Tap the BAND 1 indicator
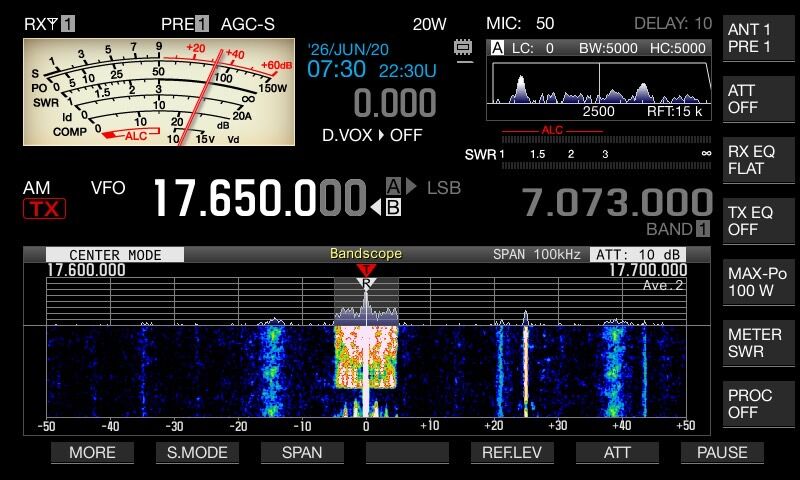This screenshot has width=800, height=480. (678, 229)
